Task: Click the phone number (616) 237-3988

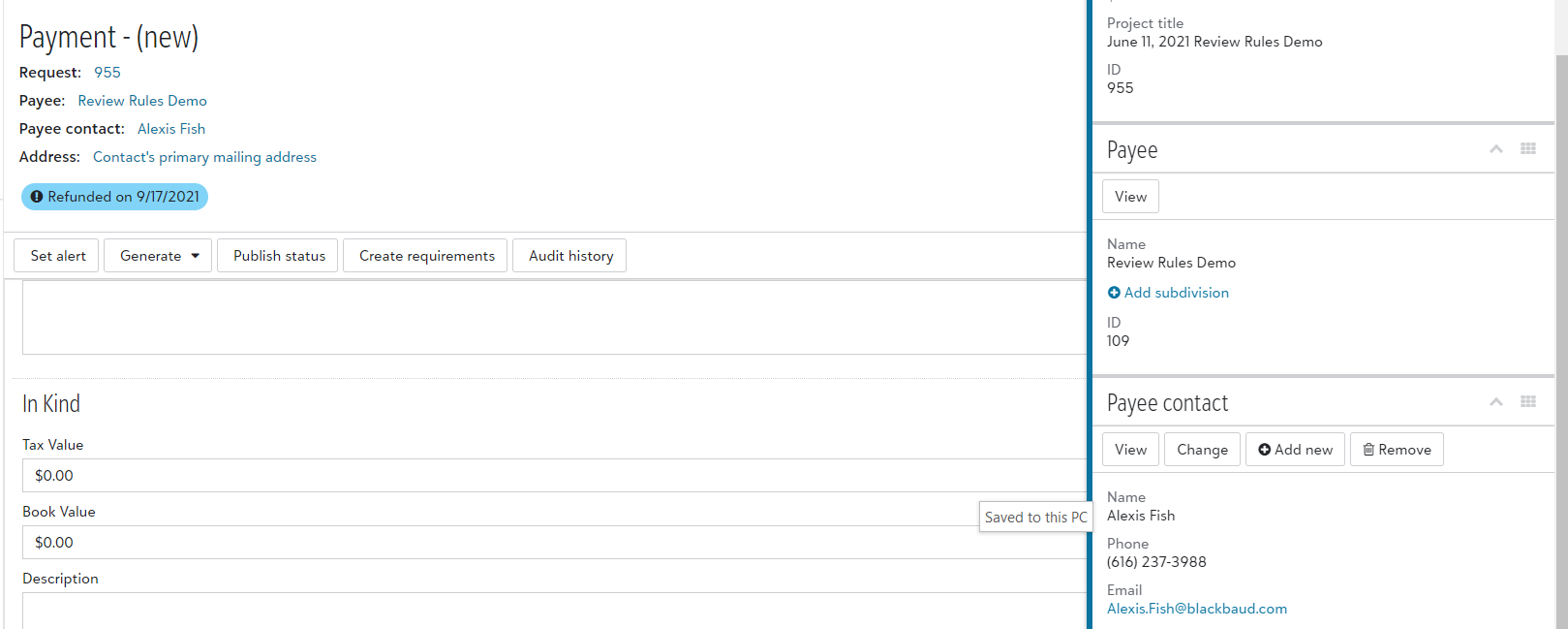Action: tap(1156, 562)
